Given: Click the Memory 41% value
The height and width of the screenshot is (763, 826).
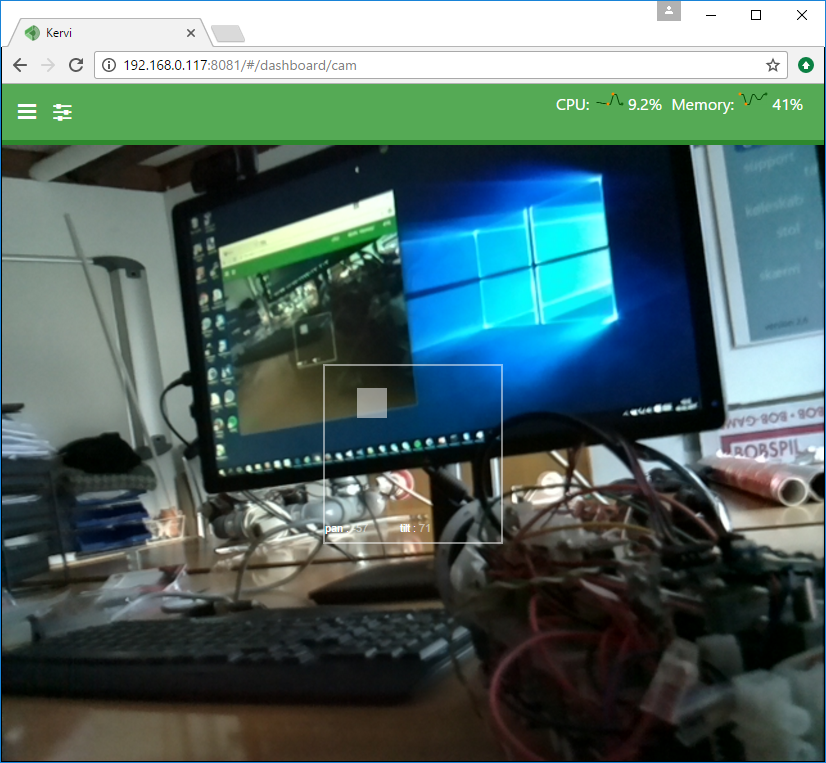Looking at the screenshot, I should pyautogui.click(x=787, y=105).
